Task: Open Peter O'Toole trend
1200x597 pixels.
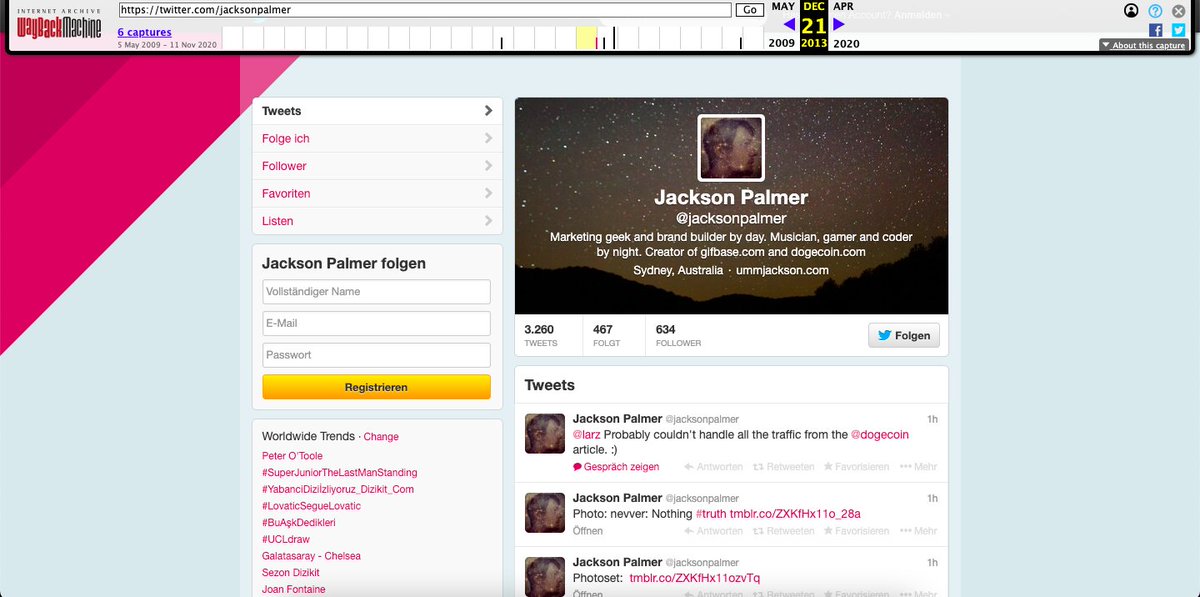Action: 292,456
